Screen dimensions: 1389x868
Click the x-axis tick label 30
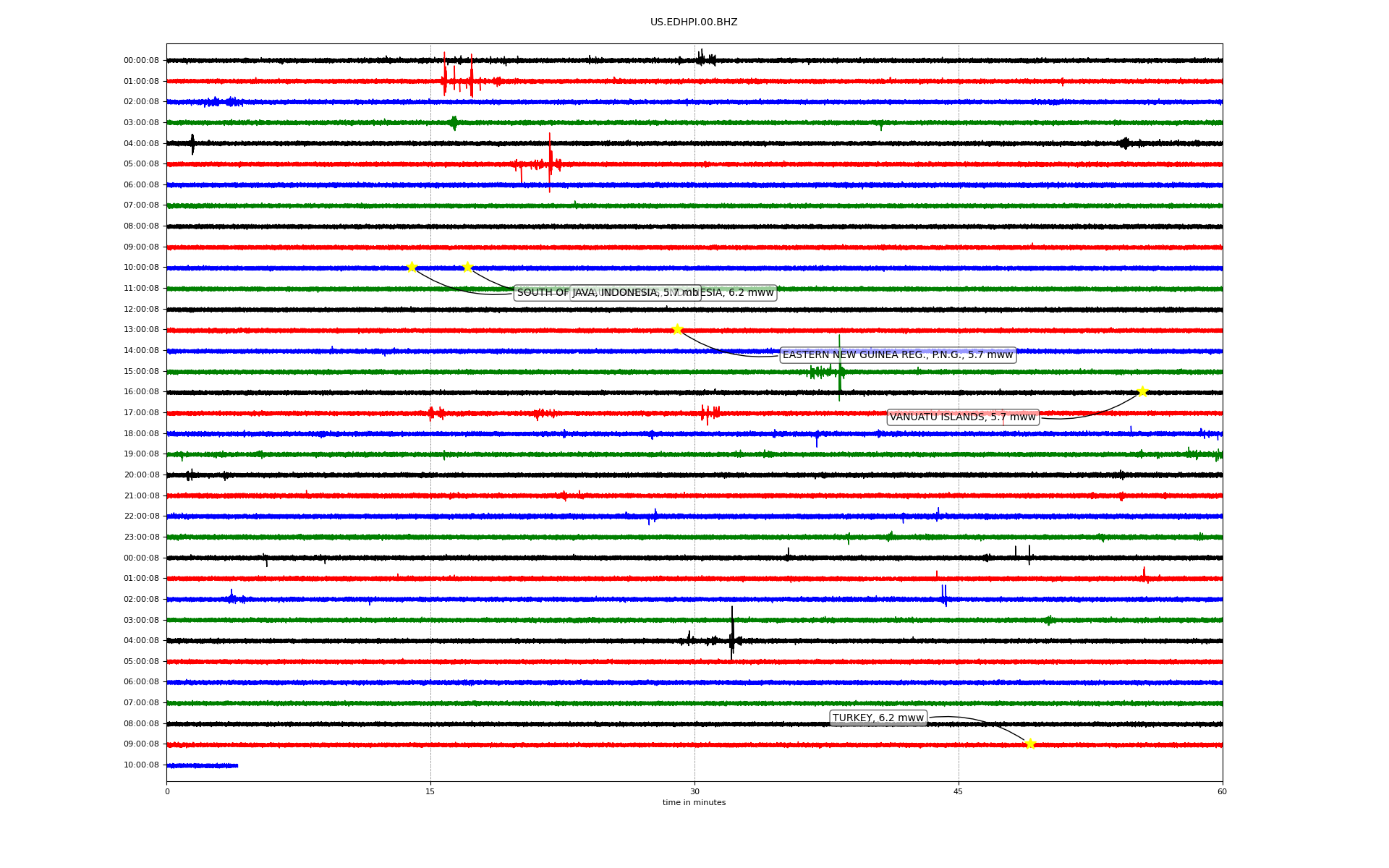click(x=694, y=791)
